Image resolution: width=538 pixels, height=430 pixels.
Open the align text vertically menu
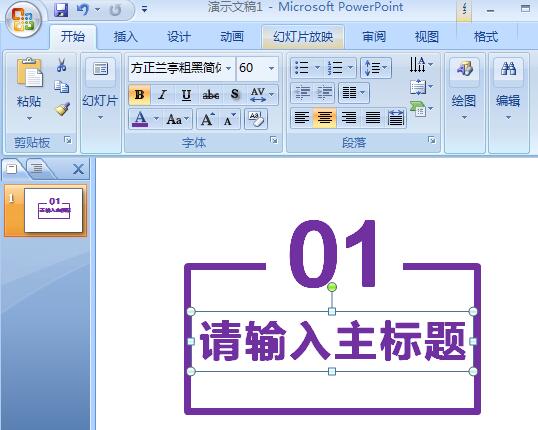(x=421, y=87)
